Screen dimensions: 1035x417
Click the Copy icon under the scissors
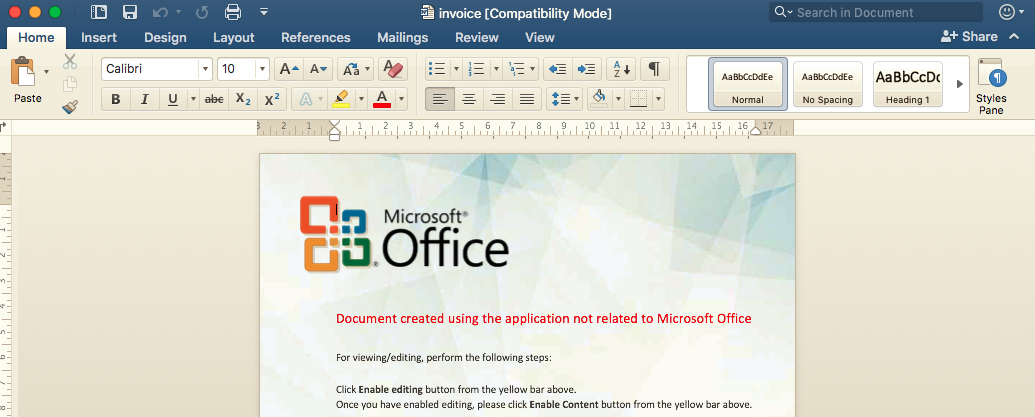coord(70,84)
